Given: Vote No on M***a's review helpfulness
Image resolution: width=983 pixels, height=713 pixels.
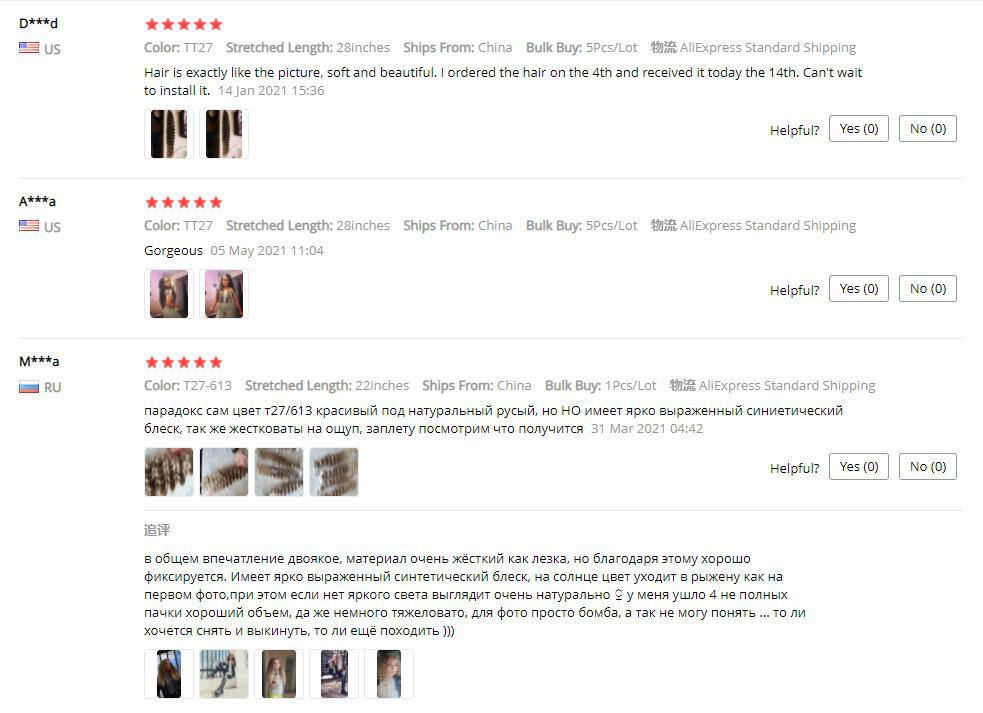Looking at the screenshot, I should click(x=927, y=467).
